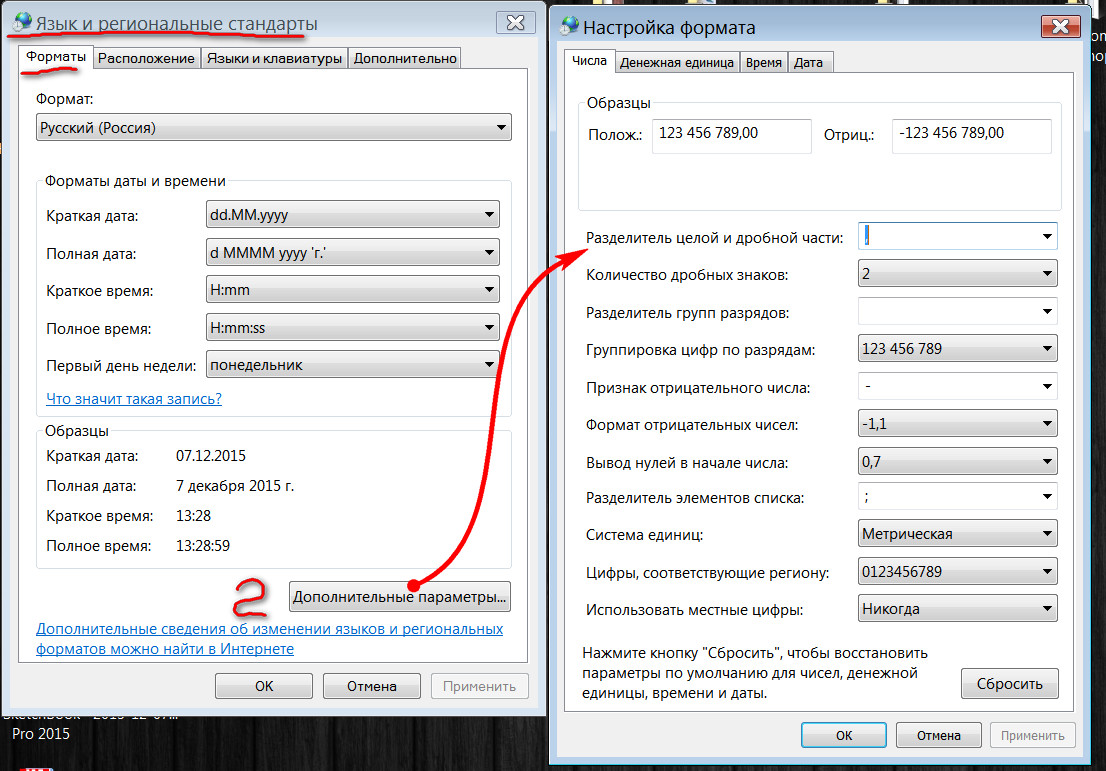Click globe icon in Настройка формата title bar
Image resolution: width=1106 pixels, height=771 pixels.
click(569, 25)
